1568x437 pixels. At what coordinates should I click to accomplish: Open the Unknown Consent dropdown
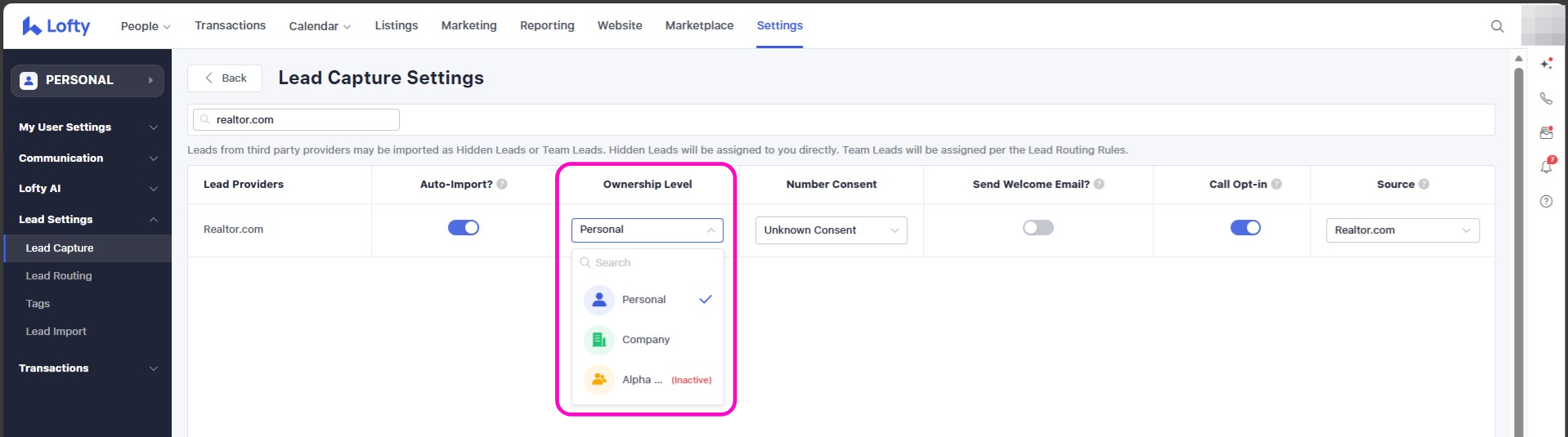tap(831, 230)
